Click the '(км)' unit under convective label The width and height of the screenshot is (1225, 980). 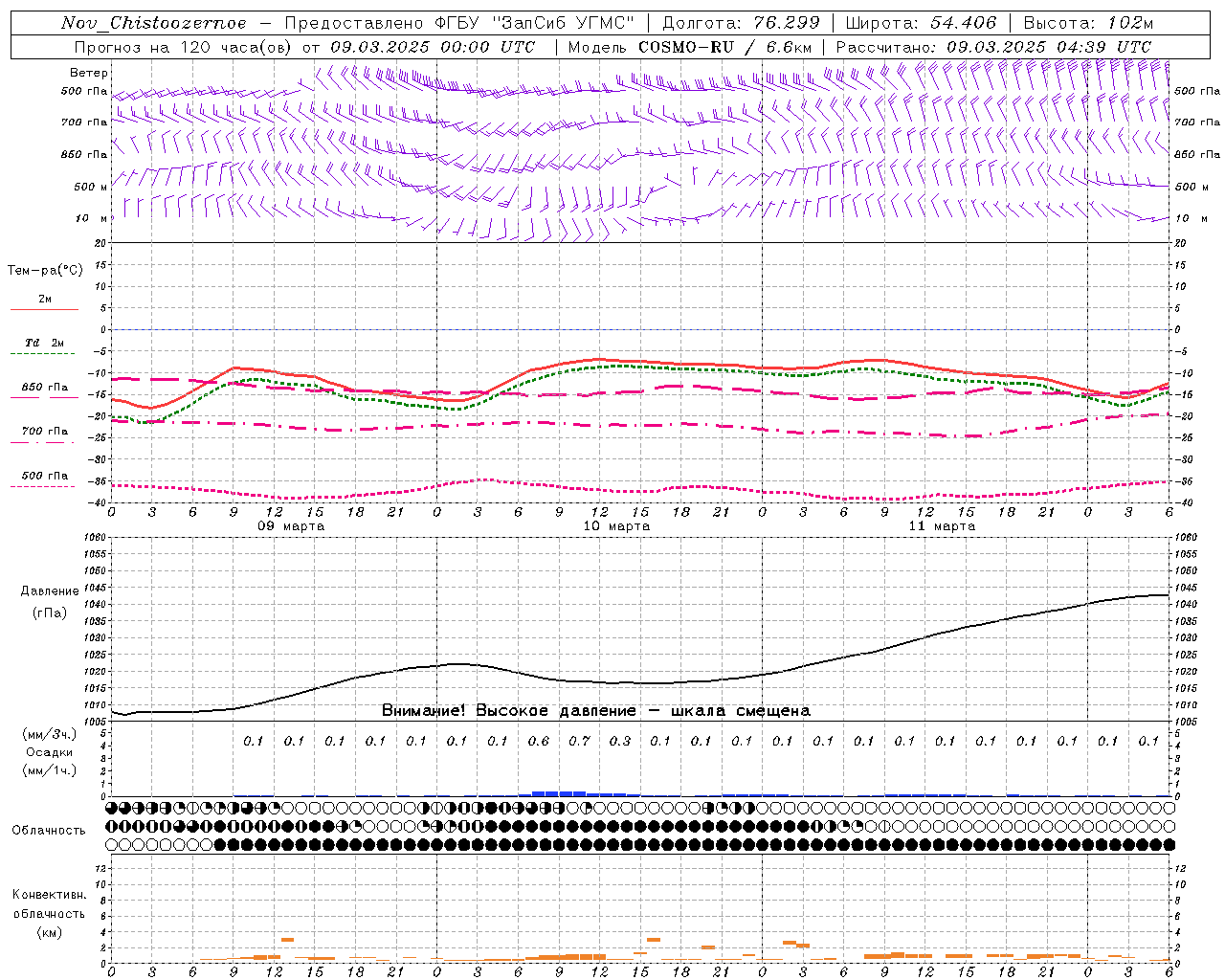49,932
